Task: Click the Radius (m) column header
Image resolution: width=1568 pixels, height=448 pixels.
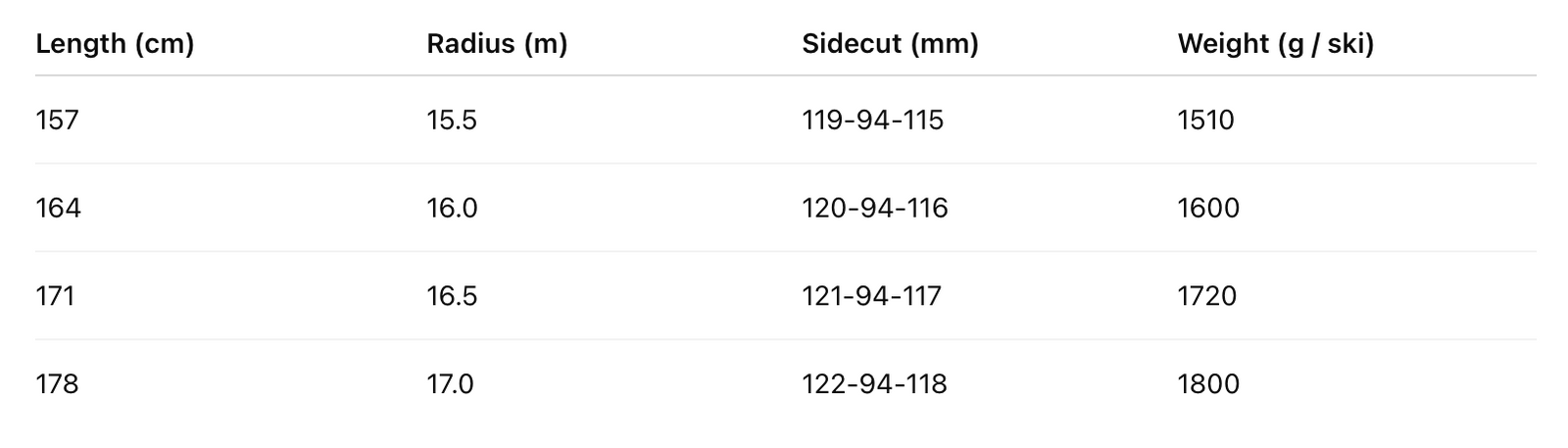Action: coord(497,44)
